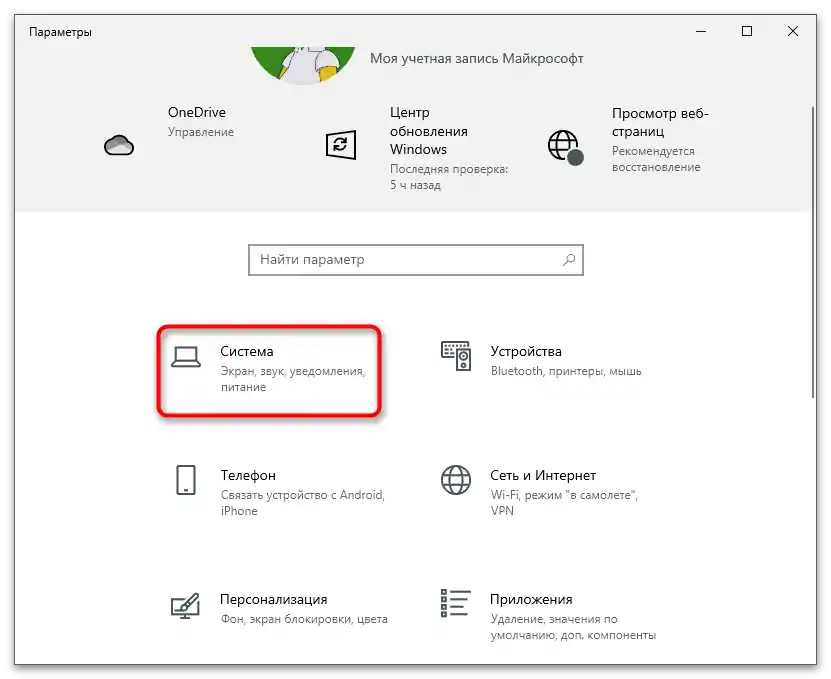
Task: Click the web browsing globe icon
Action: click(565, 147)
